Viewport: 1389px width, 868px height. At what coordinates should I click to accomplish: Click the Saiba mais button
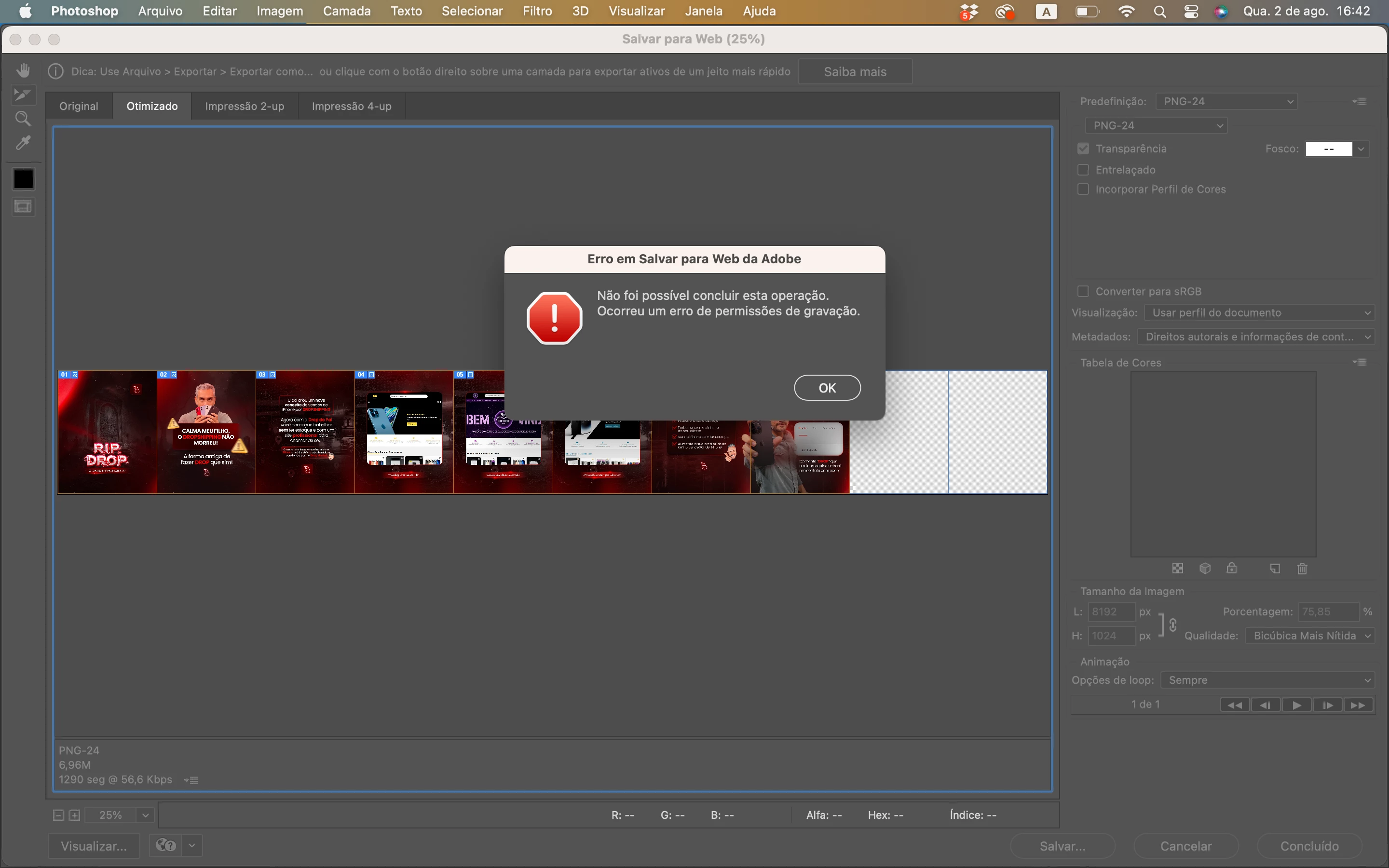(855, 72)
